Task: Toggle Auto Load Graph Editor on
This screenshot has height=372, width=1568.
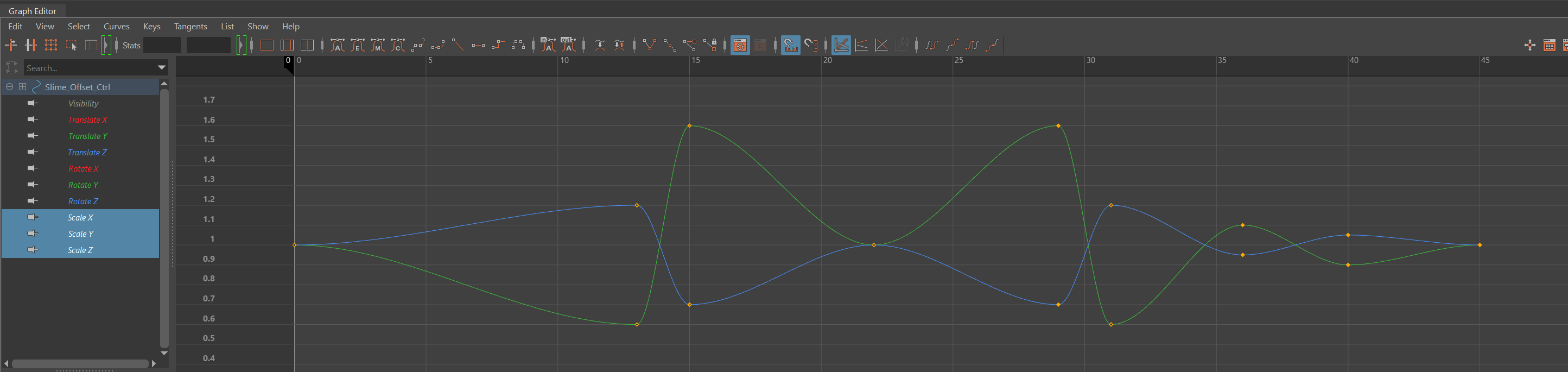Action: [740, 45]
